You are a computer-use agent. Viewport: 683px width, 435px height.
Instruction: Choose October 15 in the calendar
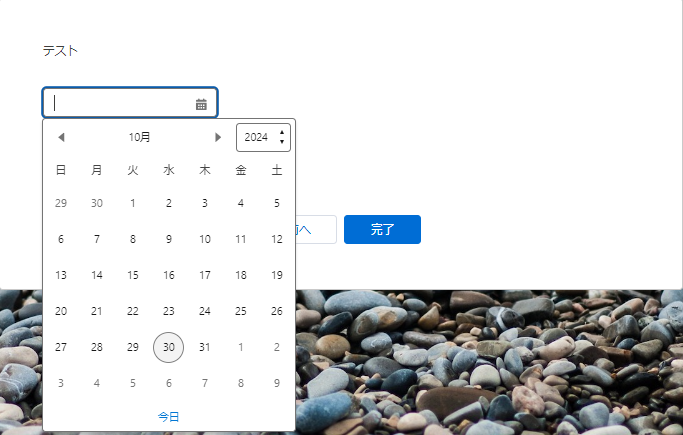[133, 275]
